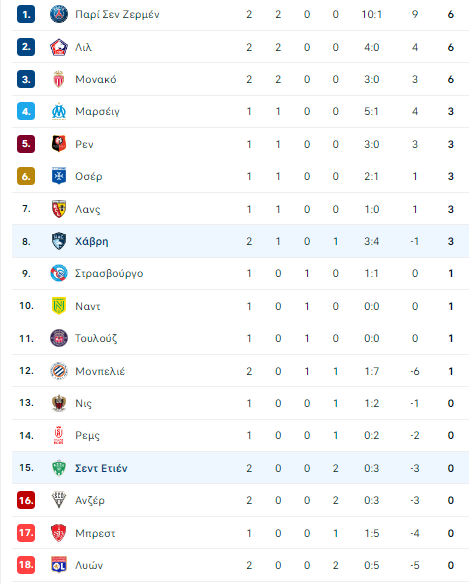Click the Strasbourg club badge

[59, 273]
